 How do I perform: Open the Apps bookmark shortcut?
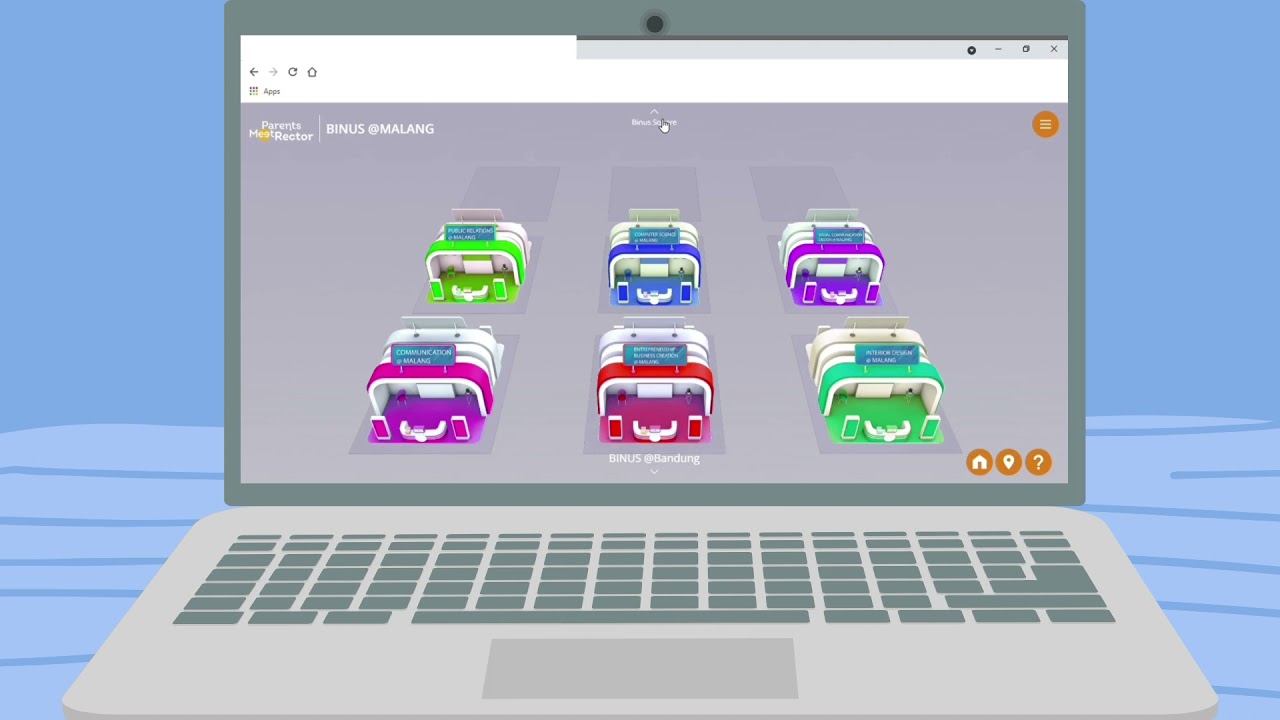(x=265, y=91)
